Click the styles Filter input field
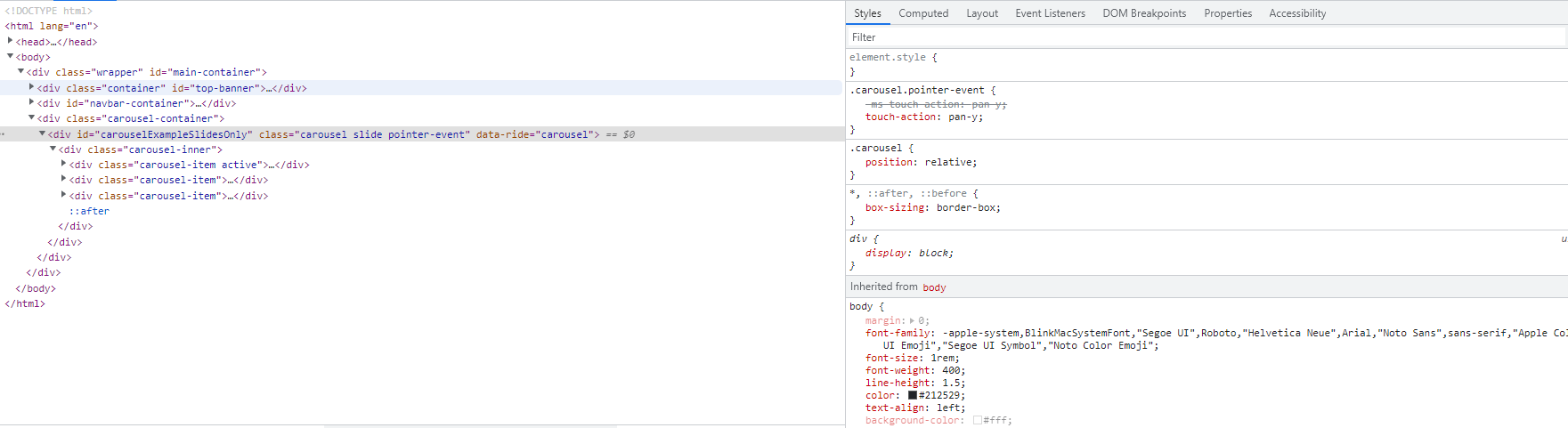The width and height of the screenshot is (1568, 428). pos(1206,37)
